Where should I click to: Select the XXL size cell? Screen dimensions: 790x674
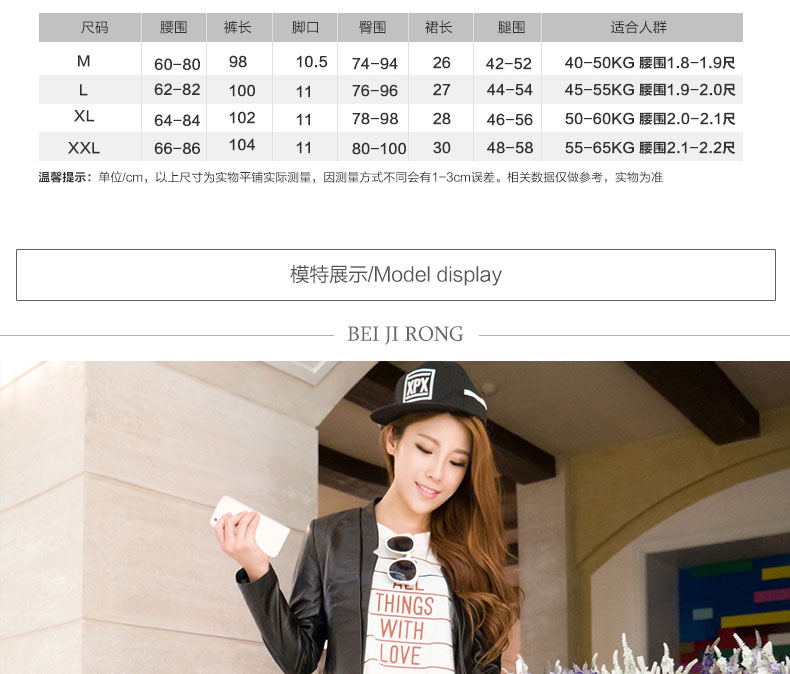point(84,148)
